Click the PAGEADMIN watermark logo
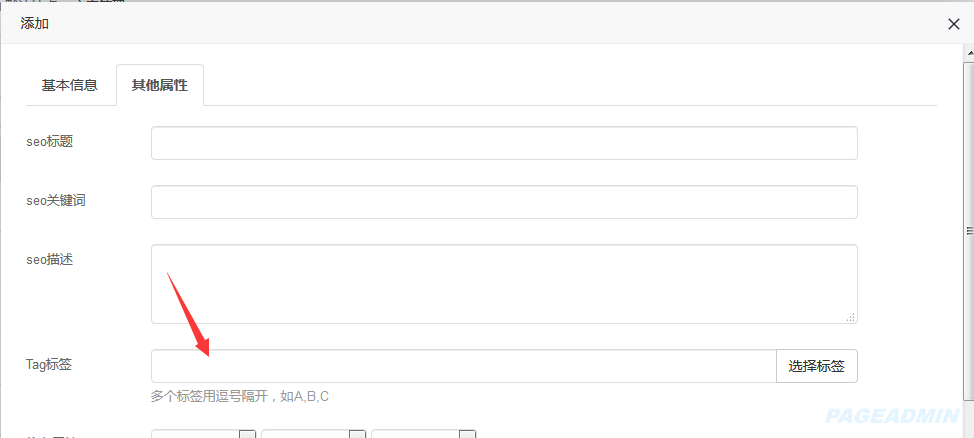Viewport: 974px width, 438px height. (x=893, y=414)
